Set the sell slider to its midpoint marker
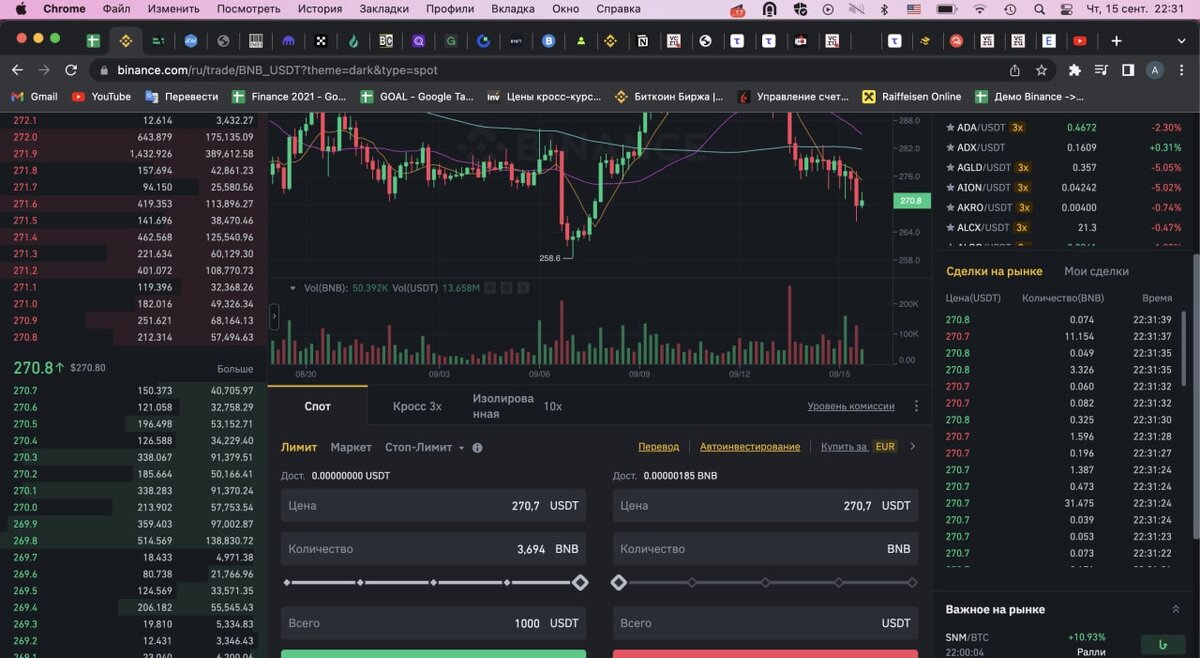The height and width of the screenshot is (658, 1200). click(x=766, y=582)
